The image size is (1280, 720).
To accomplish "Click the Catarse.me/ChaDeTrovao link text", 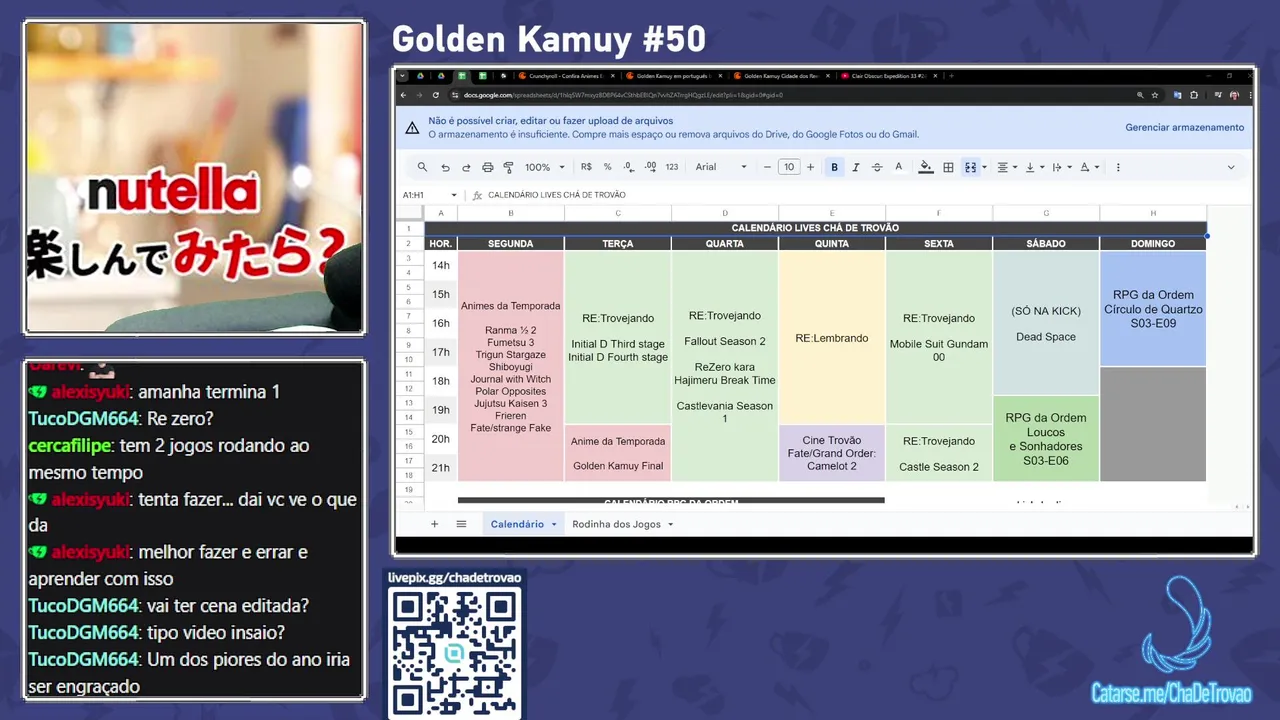I will (1171, 694).
